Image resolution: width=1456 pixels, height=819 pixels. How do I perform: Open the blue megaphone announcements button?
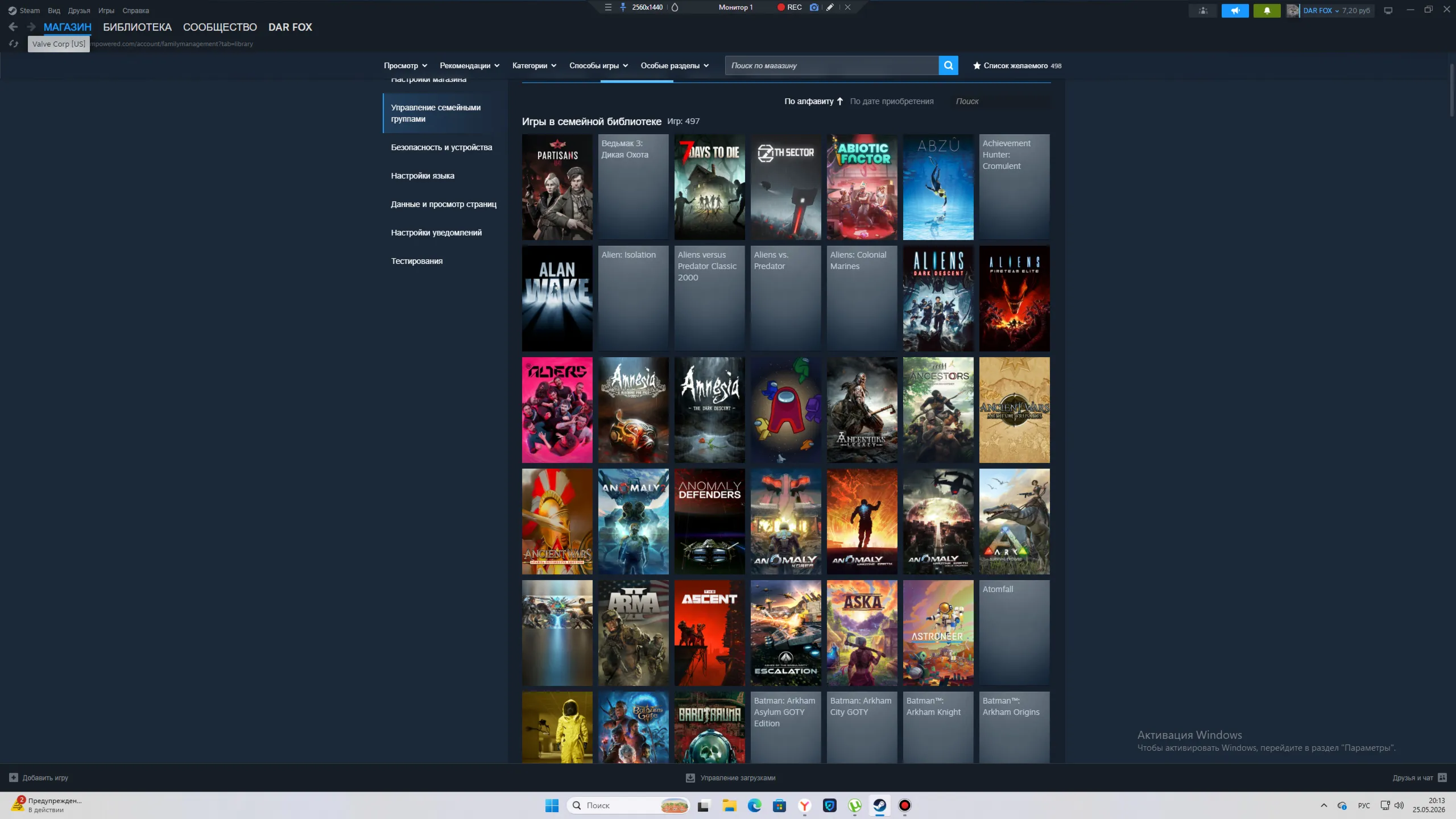[1235, 10]
